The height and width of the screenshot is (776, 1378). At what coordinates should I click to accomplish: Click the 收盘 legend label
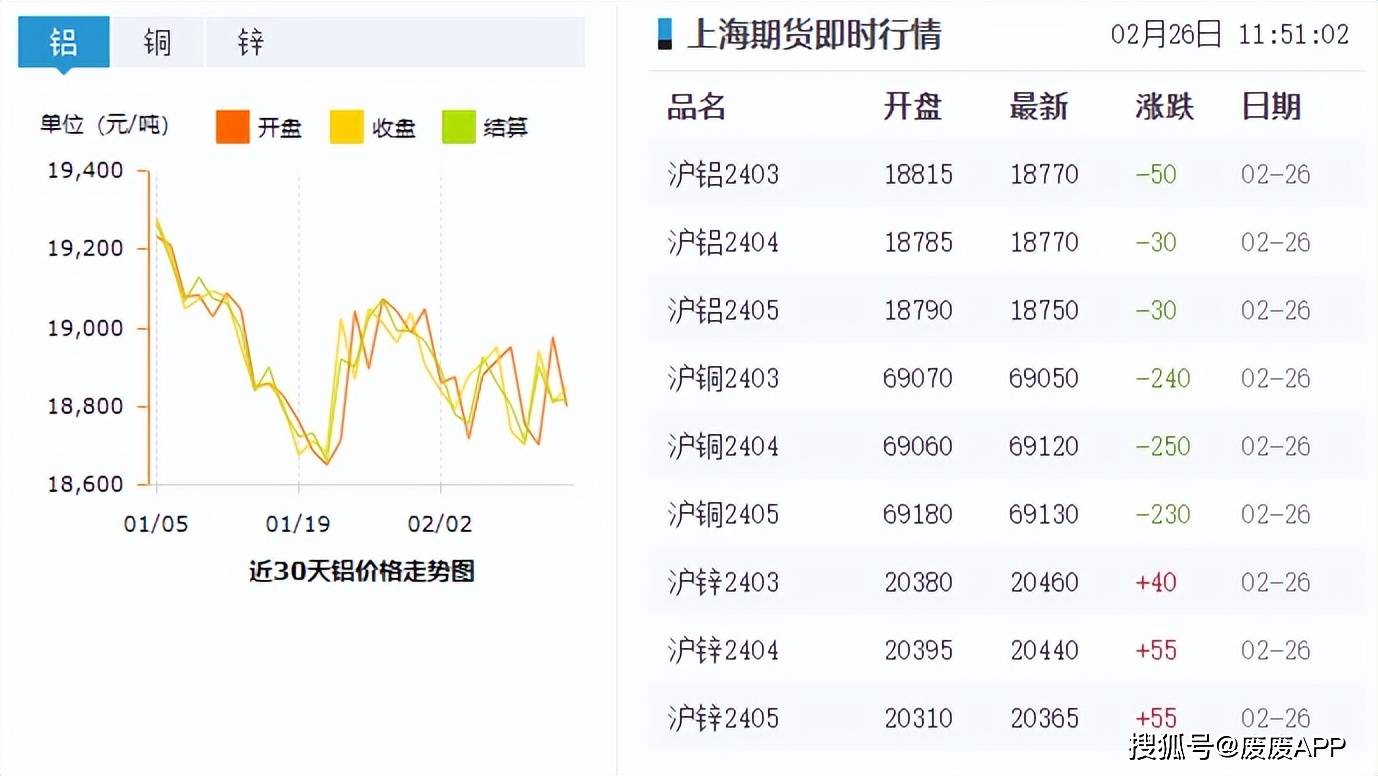pyautogui.click(x=393, y=128)
